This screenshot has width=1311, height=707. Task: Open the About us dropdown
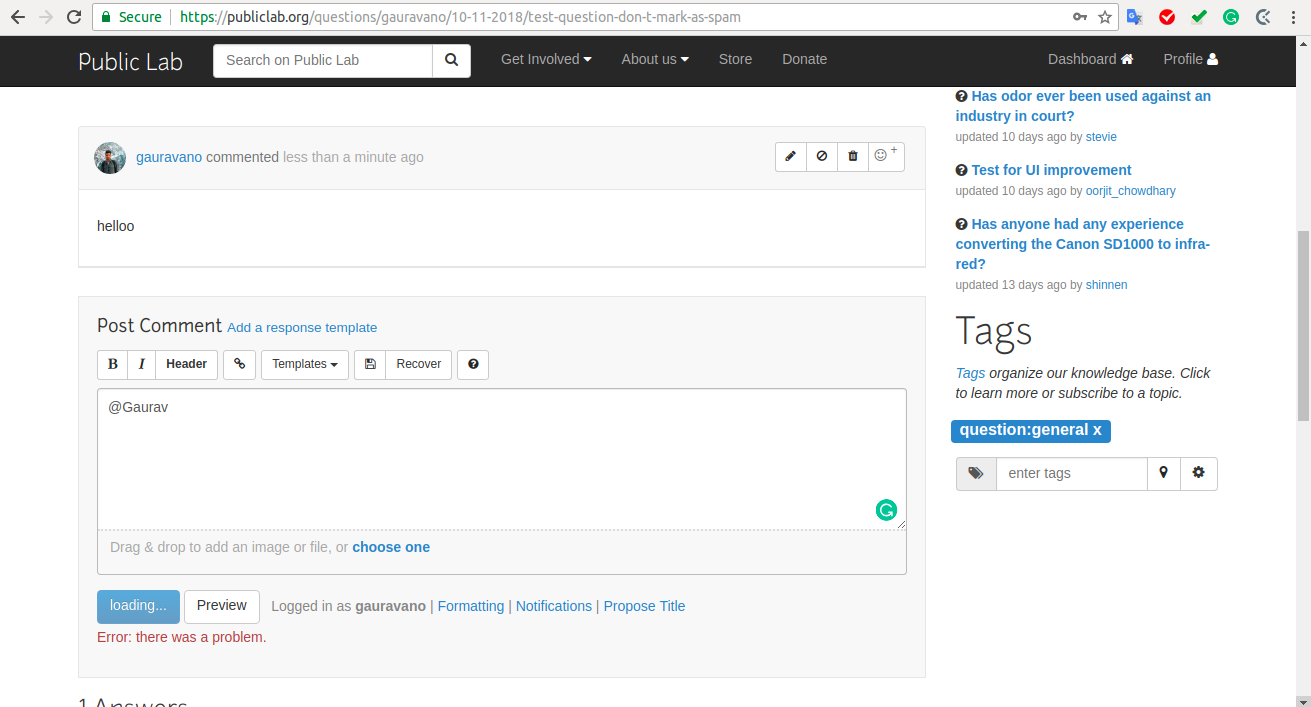[655, 59]
